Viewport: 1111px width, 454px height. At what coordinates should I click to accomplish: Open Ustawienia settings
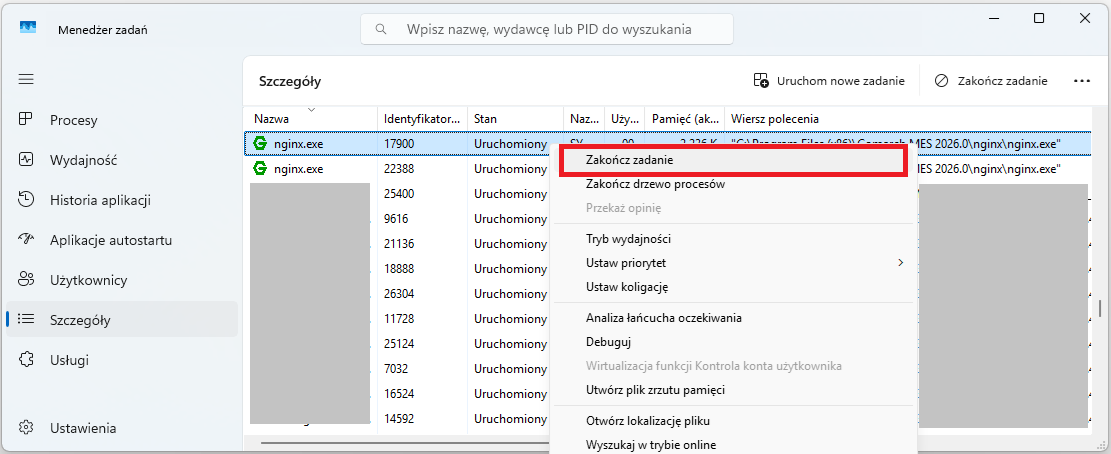tap(122, 428)
